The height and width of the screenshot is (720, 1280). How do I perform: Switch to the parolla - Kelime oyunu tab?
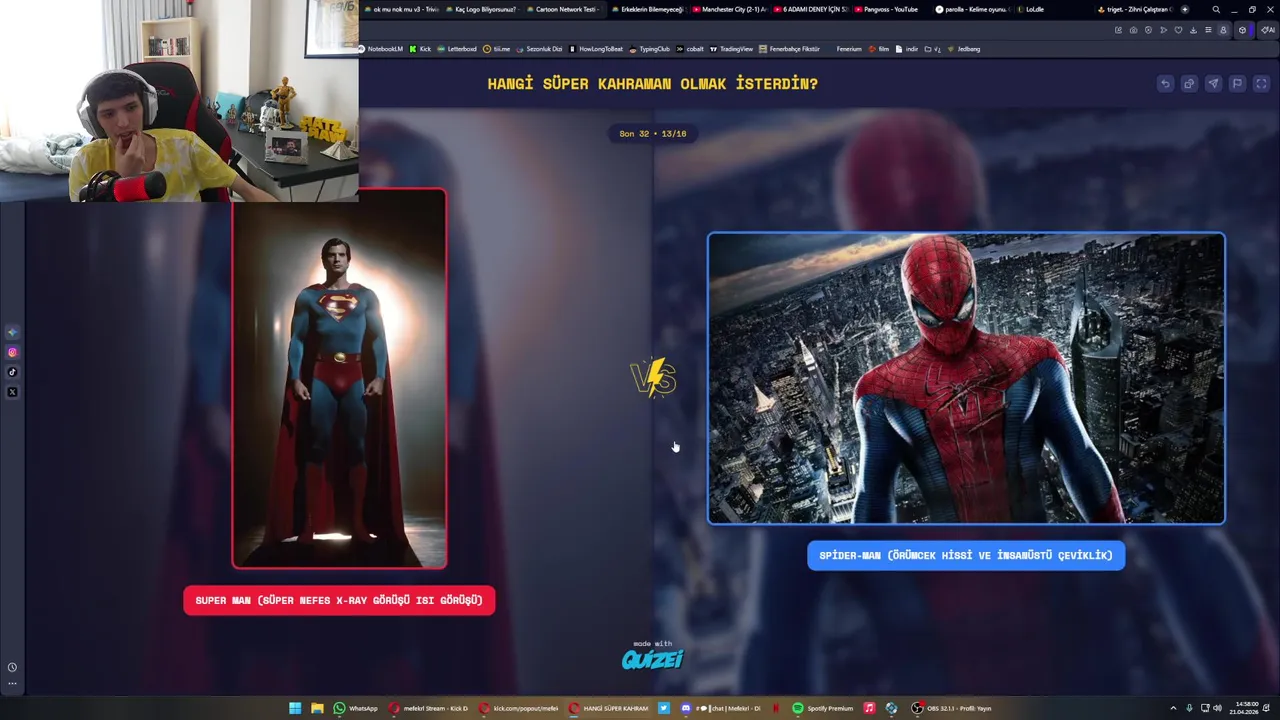pyautogui.click(x=971, y=9)
